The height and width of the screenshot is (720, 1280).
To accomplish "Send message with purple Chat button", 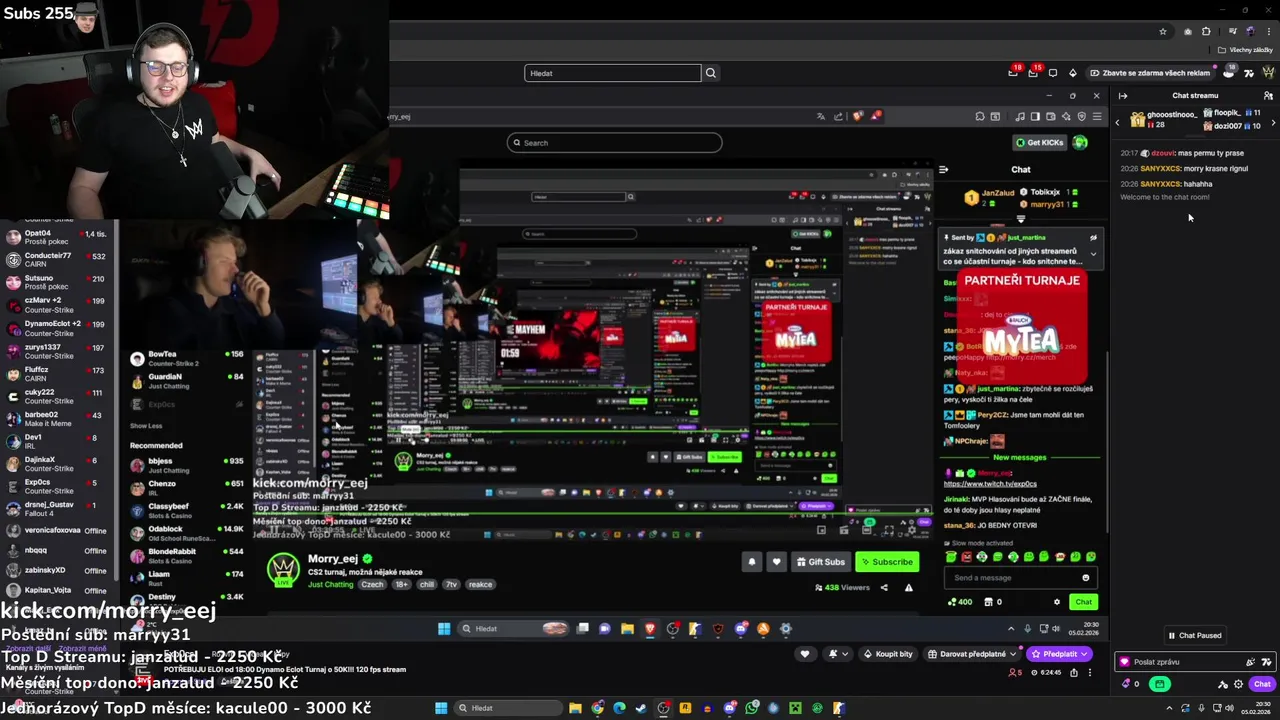I will pos(1262,684).
